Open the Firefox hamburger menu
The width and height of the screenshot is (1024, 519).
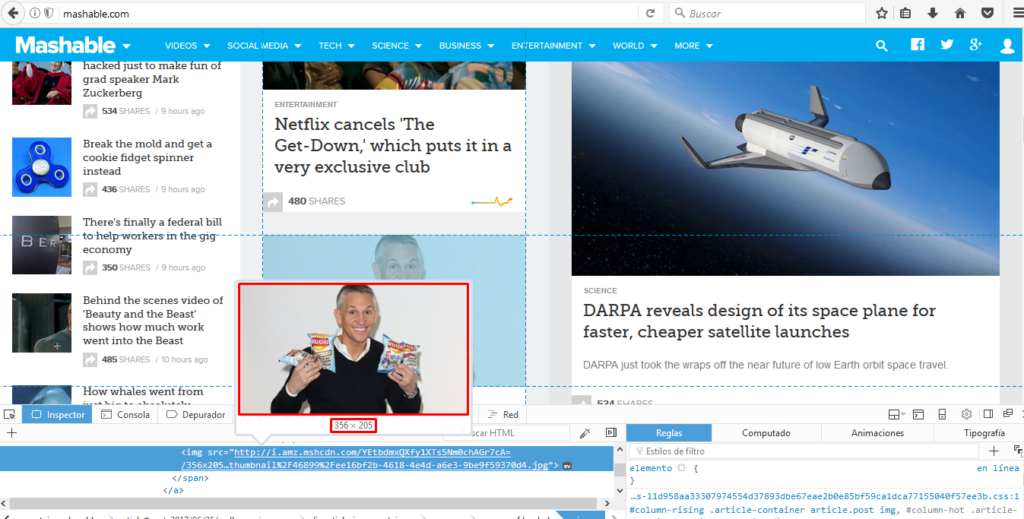pyautogui.click(x=1017, y=13)
